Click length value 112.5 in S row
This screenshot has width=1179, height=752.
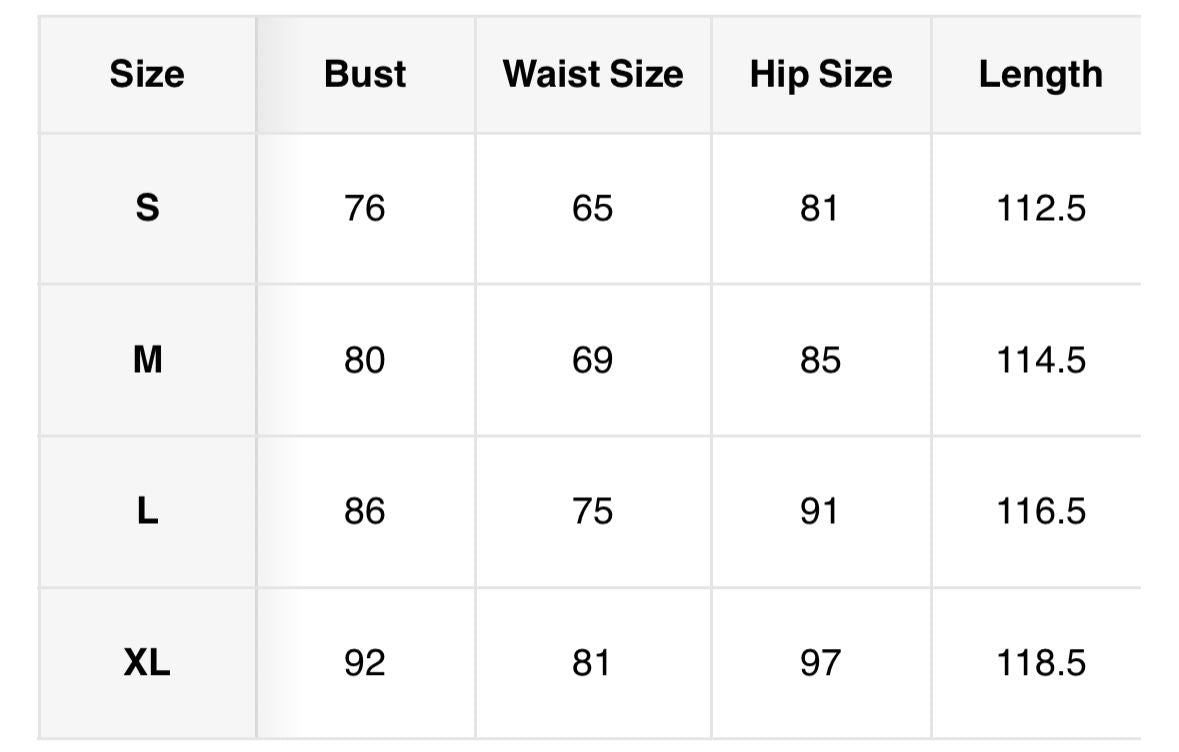pos(1040,208)
